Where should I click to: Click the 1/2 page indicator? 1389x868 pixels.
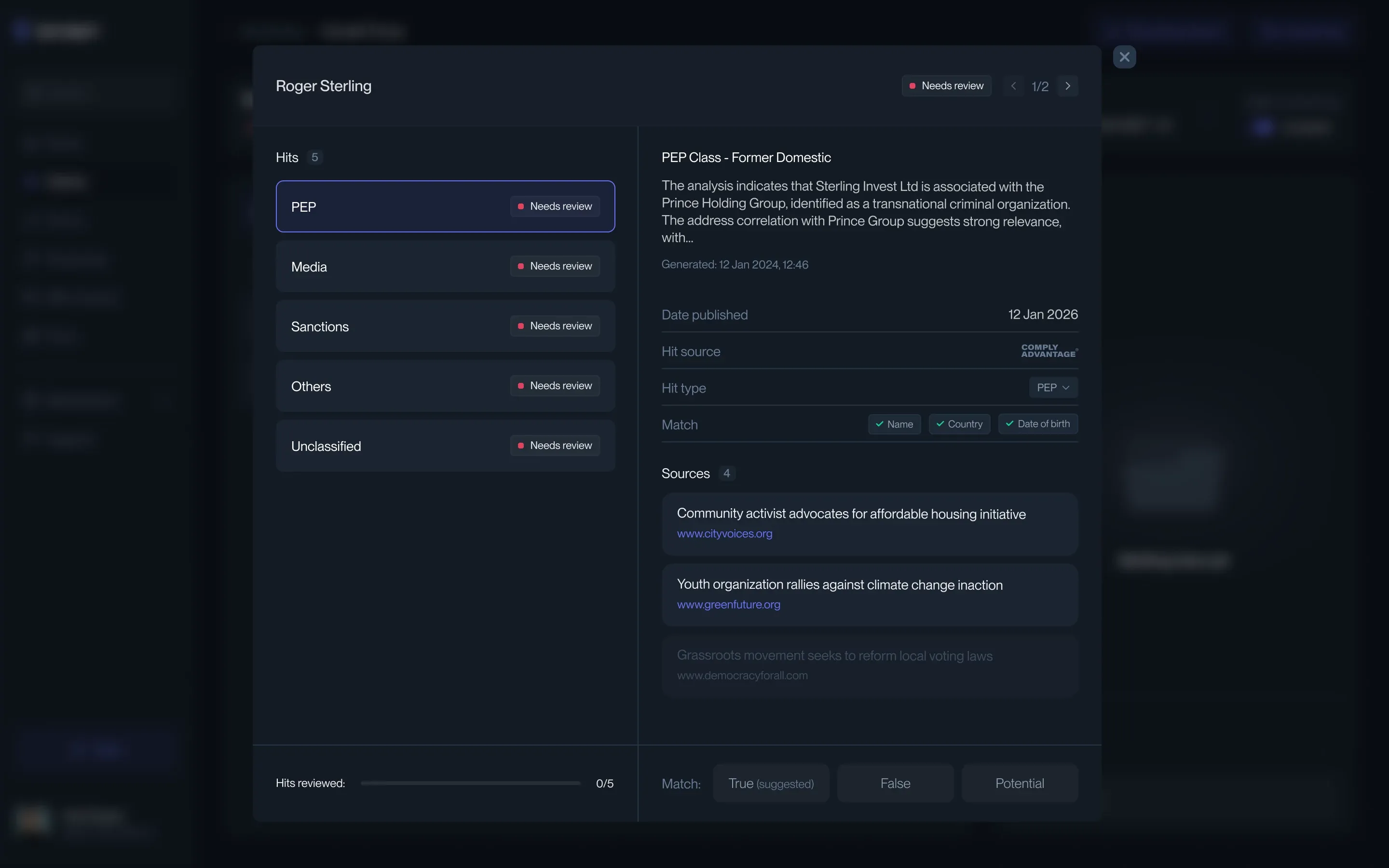[x=1040, y=87]
